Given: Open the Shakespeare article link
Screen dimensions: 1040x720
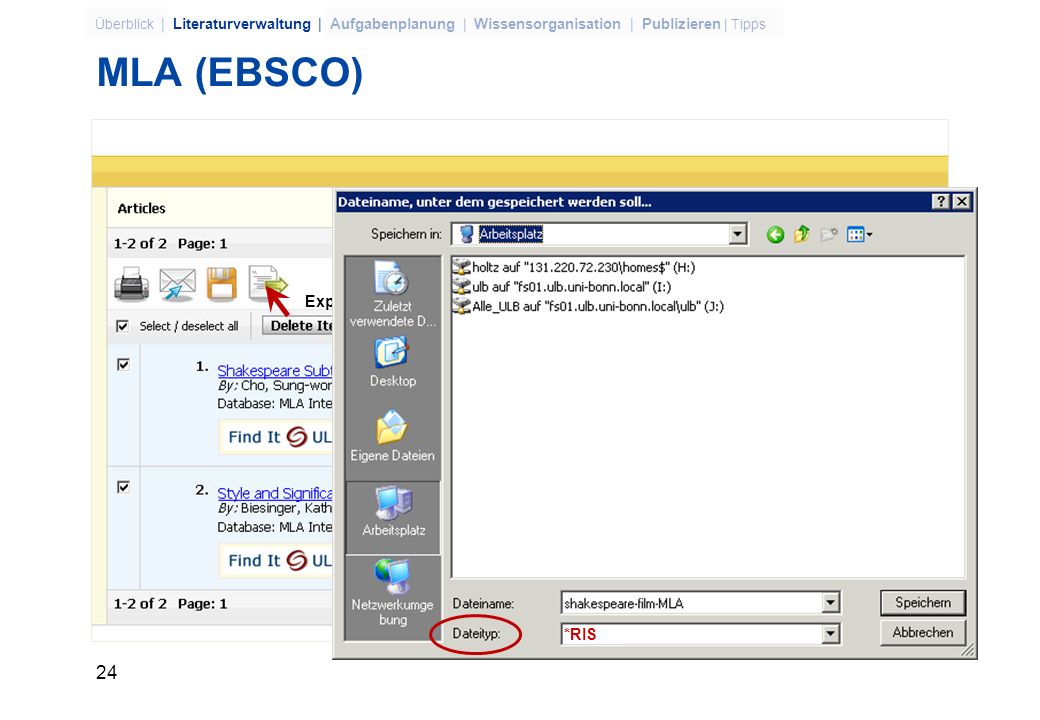Looking at the screenshot, I should pyautogui.click(x=275, y=371).
